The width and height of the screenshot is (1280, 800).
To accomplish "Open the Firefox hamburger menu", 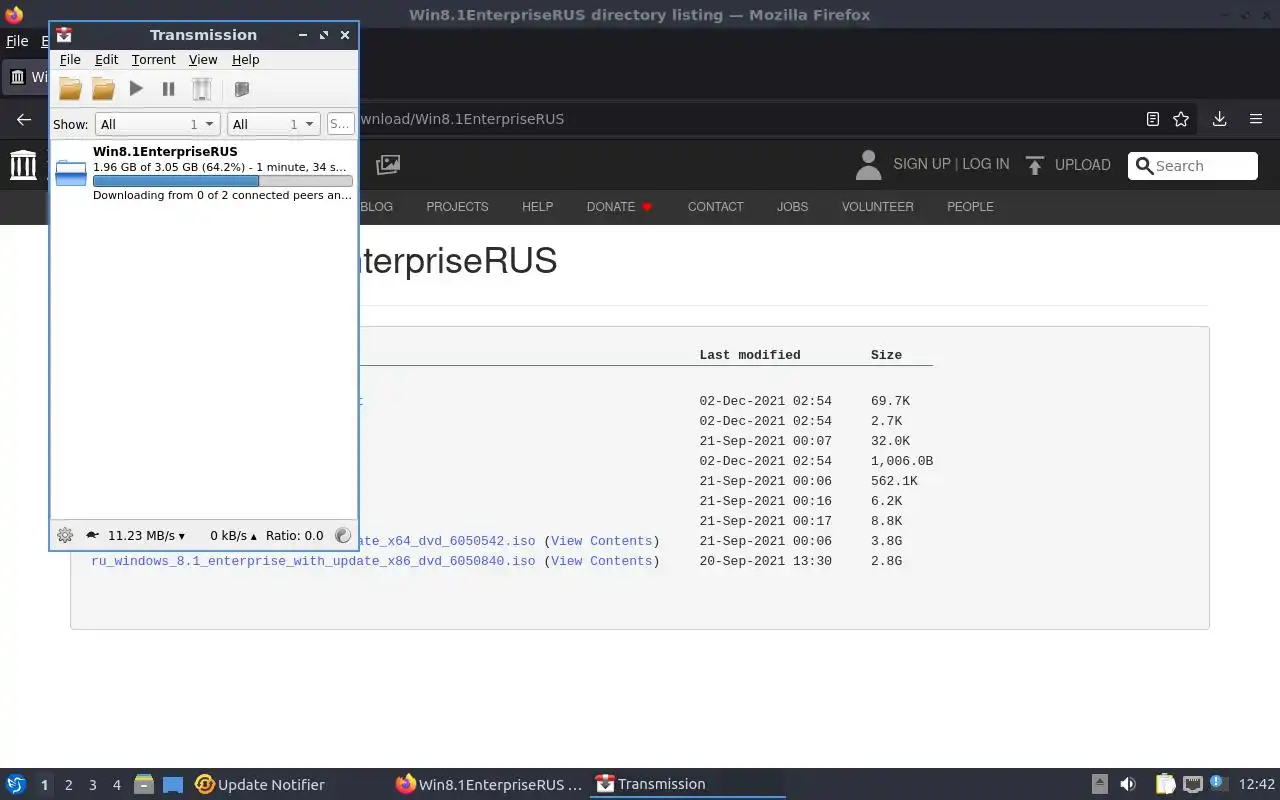I will tap(1256, 119).
